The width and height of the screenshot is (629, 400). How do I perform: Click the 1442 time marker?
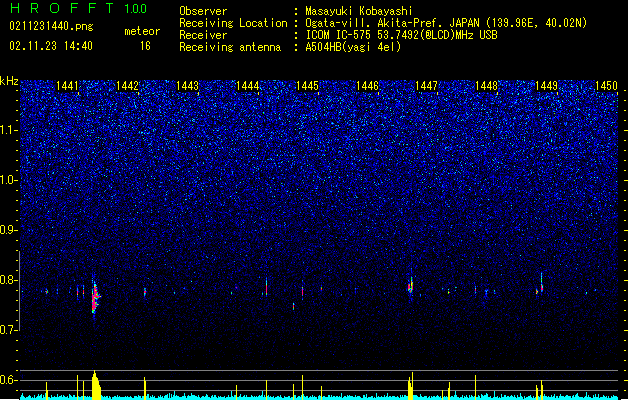[x=127, y=86]
